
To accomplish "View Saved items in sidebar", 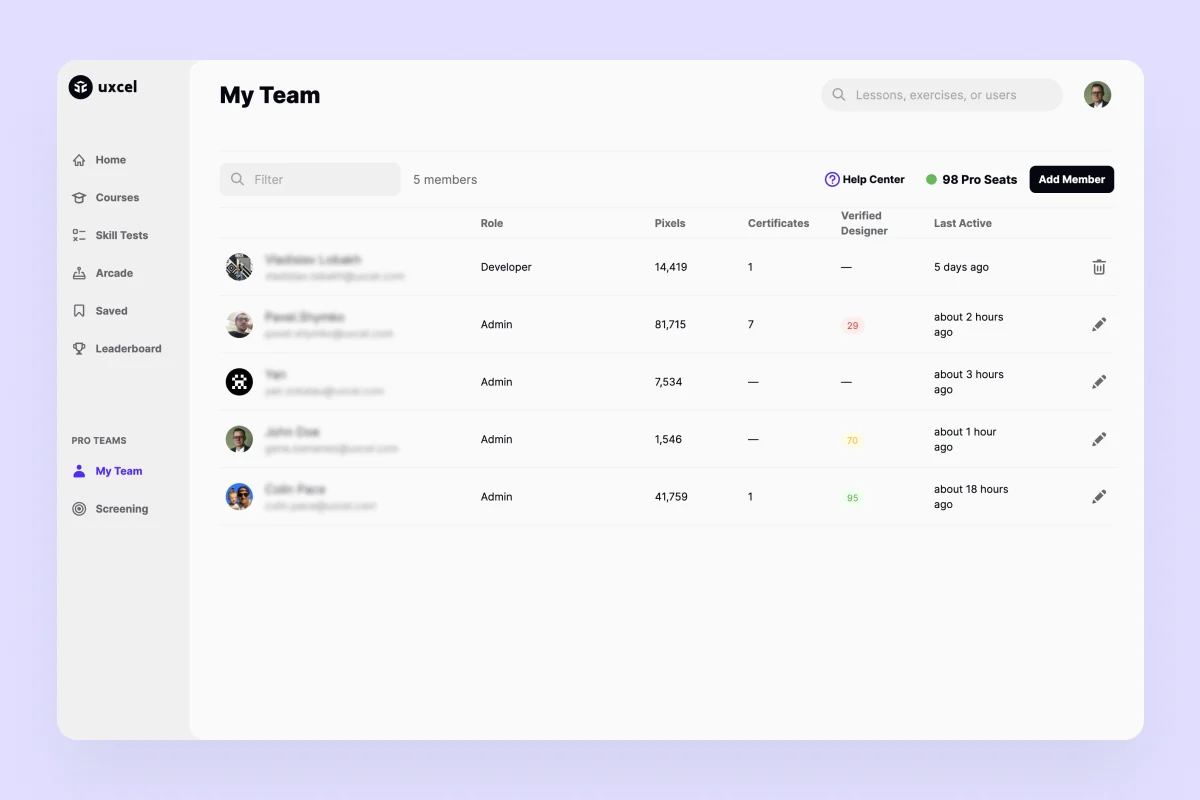I will point(111,311).
